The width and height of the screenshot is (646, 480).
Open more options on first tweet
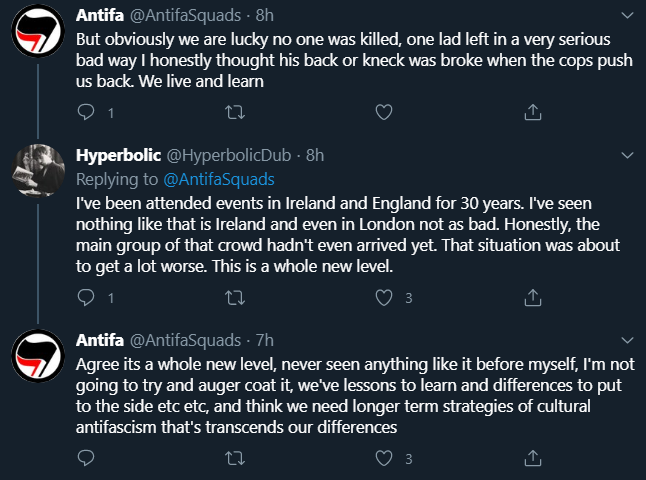627,17
